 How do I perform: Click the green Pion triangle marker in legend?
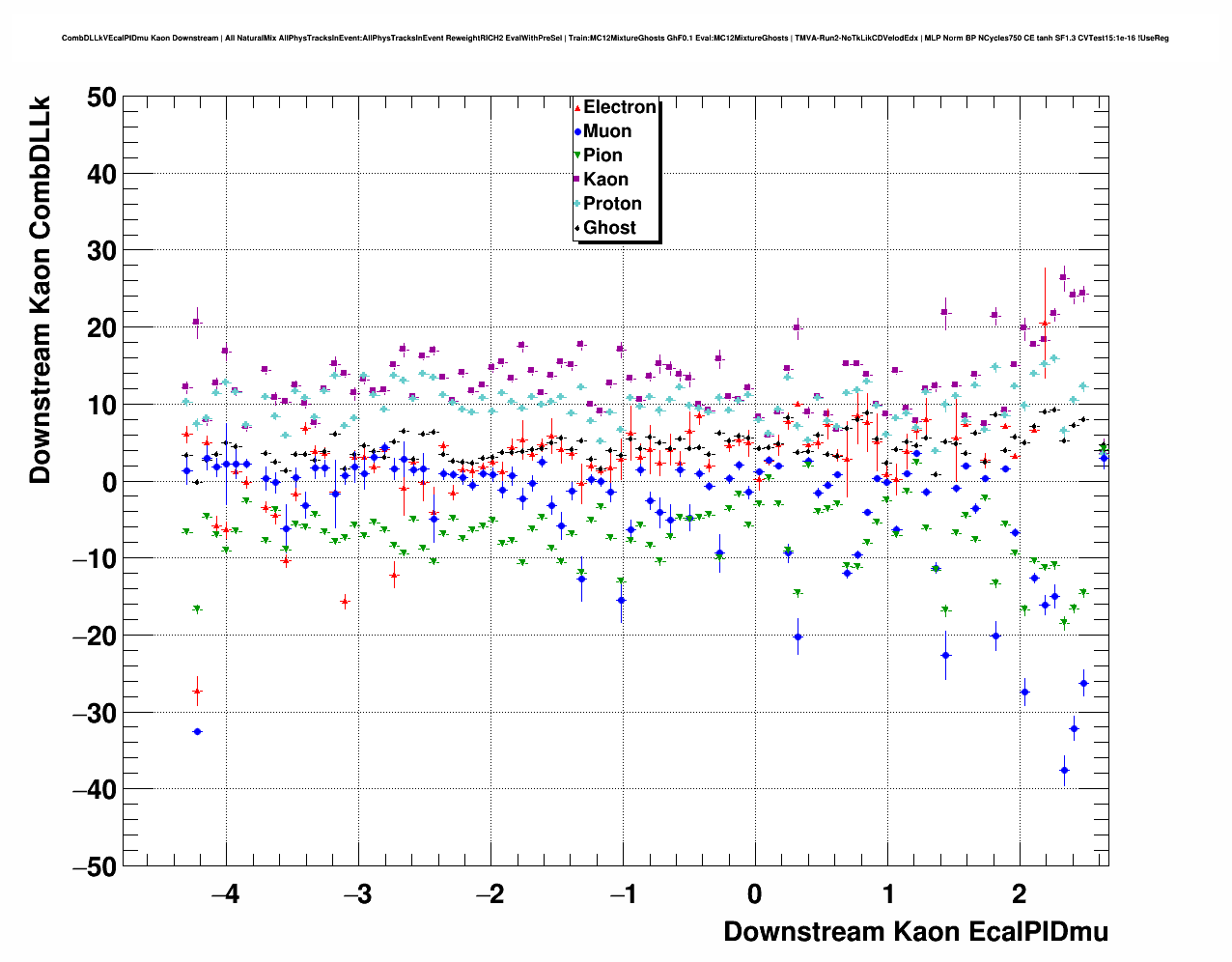click(x=578, y=156)
